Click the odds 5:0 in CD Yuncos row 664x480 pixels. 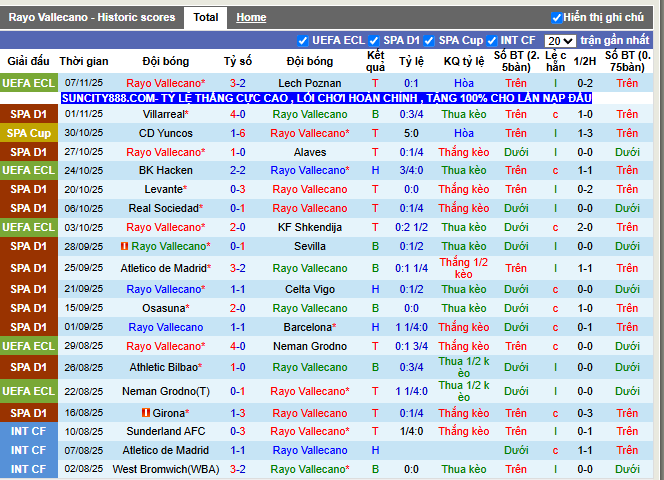[x=411, y=133]
